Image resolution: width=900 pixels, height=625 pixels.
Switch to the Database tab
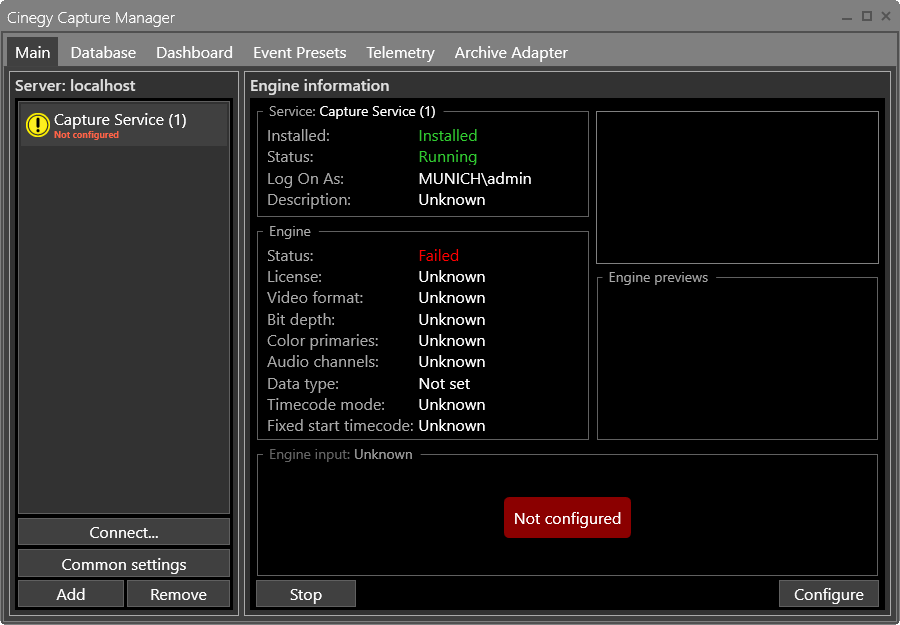tap(103, 52)
